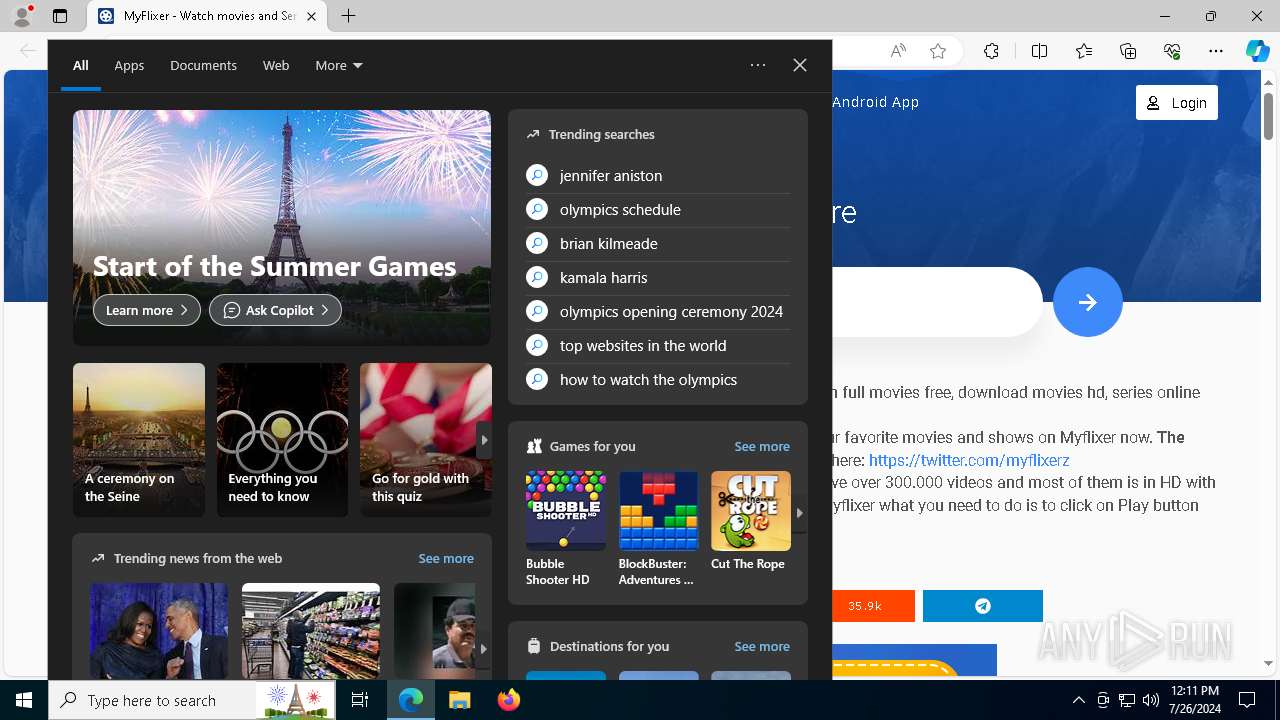Open Windows Start menu
This screenshot has width=1280, height=720.
(x=24, y=700)
